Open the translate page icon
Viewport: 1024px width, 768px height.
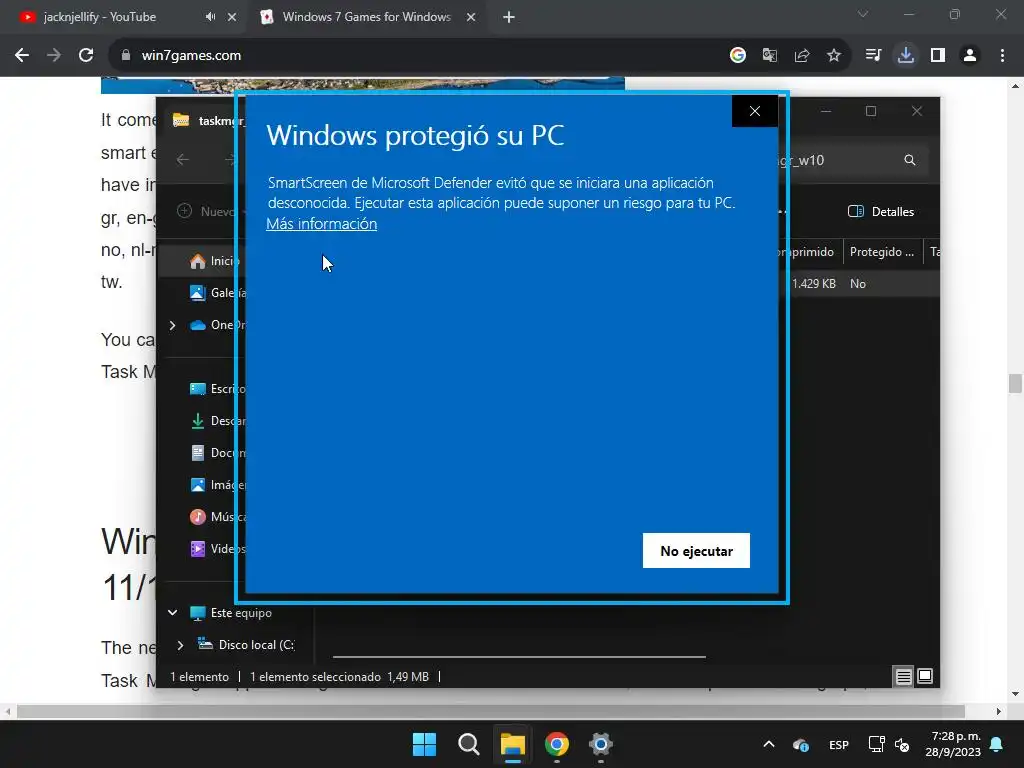click(x=770, y=56)
